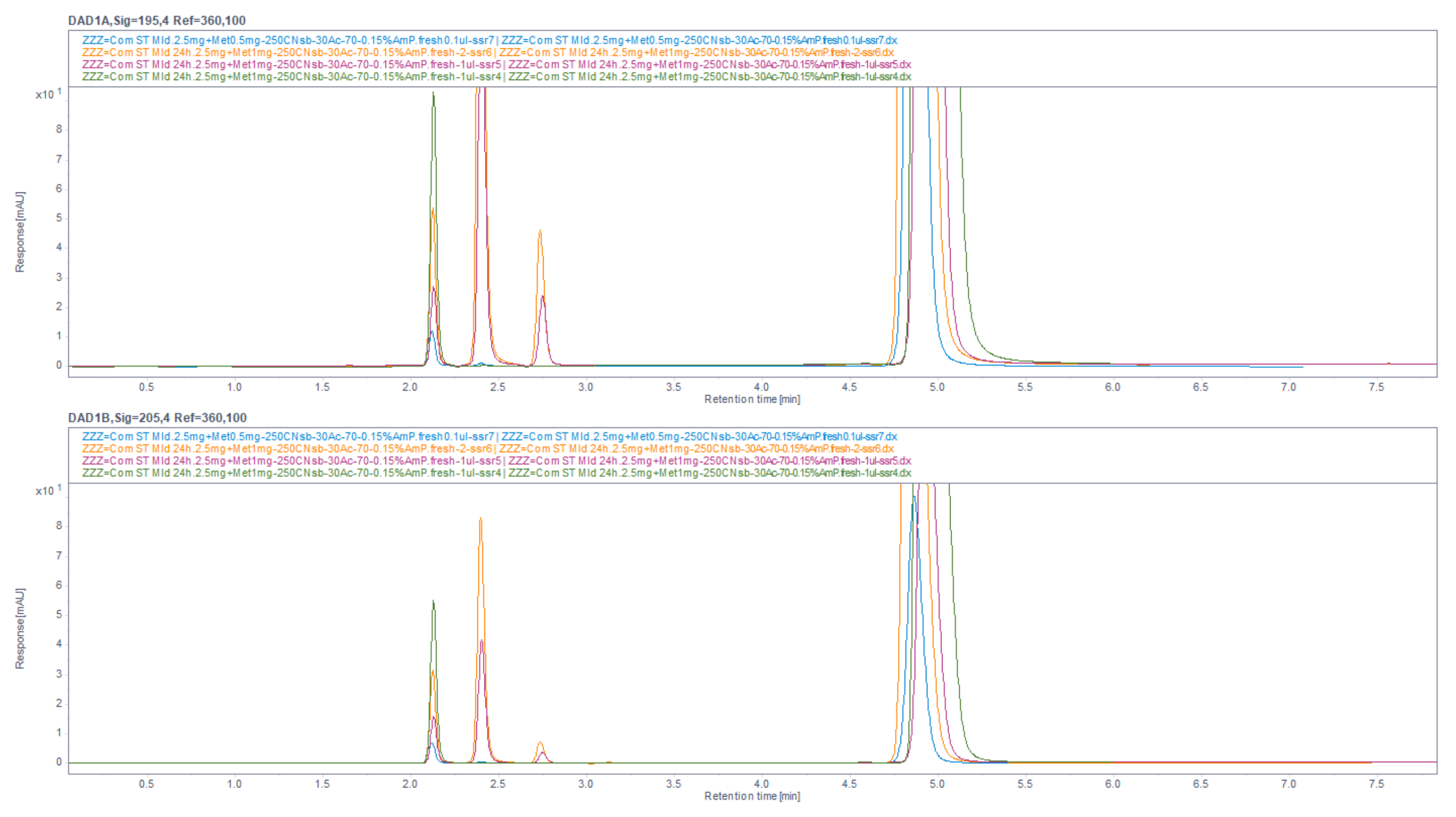Click green peak apex near 2.1 min, top chart
The height and width of the screenshot is (817, 1456).
(433, 92)
